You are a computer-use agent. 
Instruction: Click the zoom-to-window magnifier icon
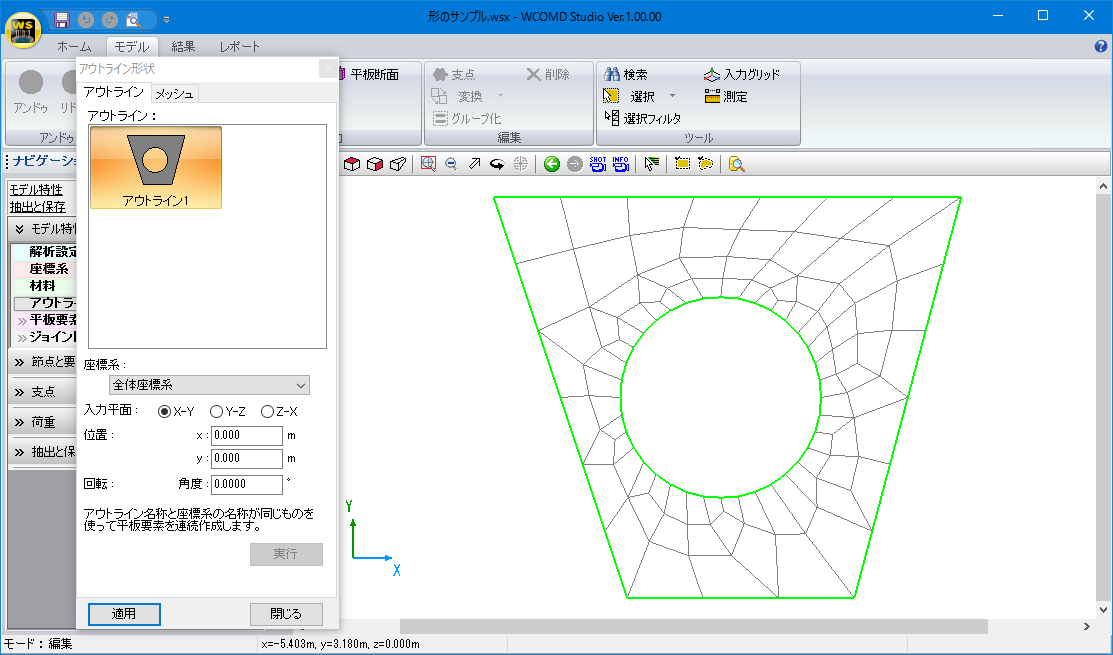point(428,164)
